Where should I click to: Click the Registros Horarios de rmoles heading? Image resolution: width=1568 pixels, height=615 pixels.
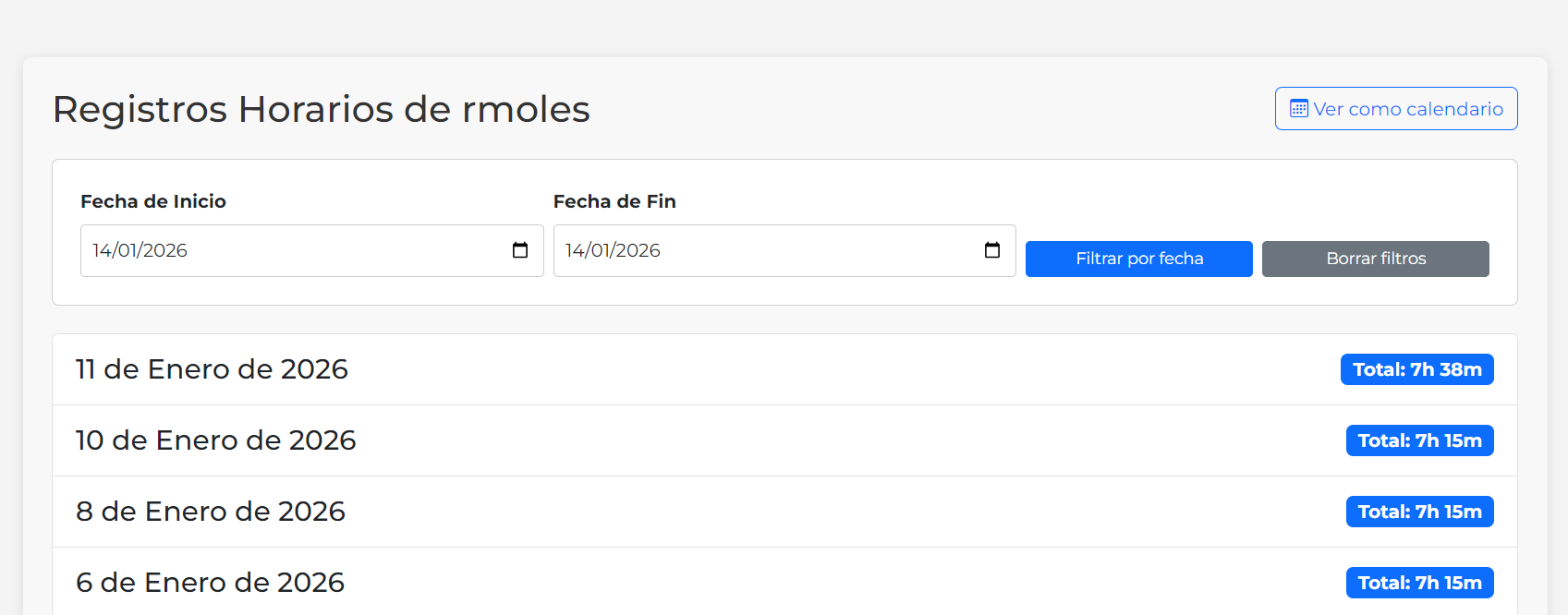tap(322, 109)
